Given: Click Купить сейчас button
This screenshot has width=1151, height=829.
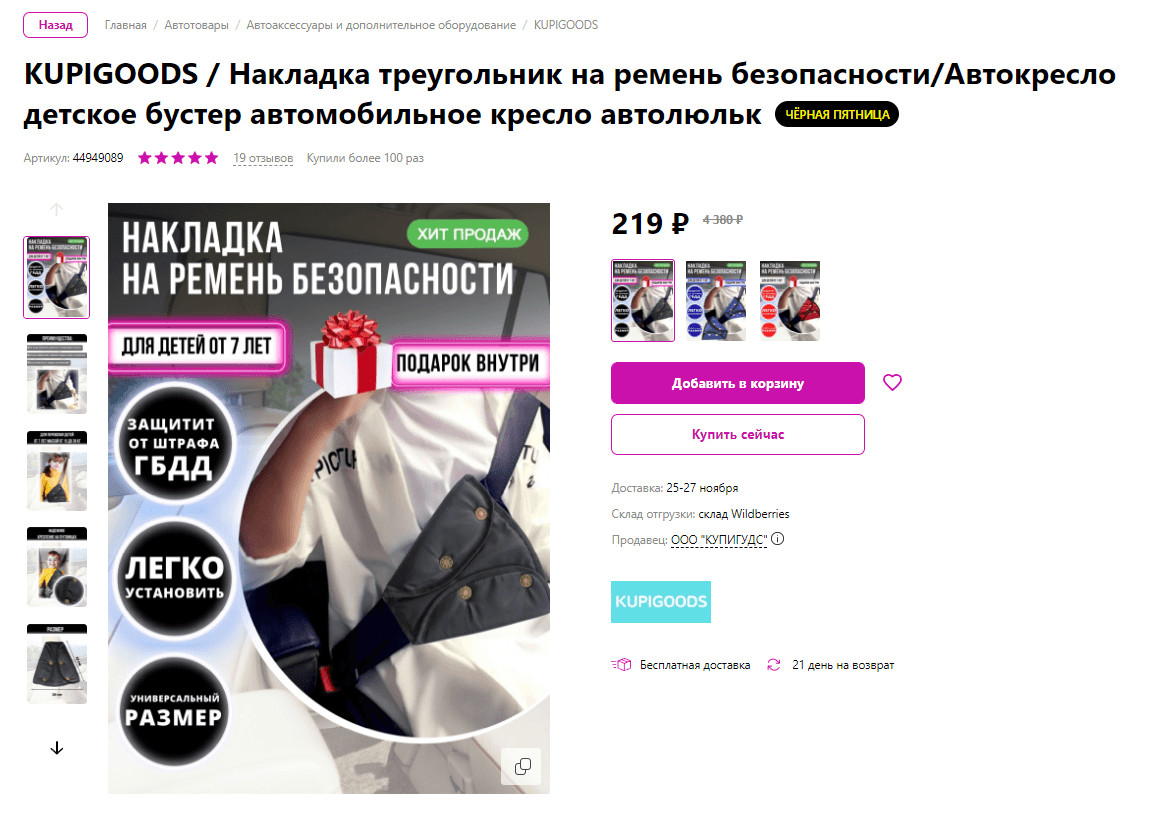Looking at the screenshot, I should [738, 434].
